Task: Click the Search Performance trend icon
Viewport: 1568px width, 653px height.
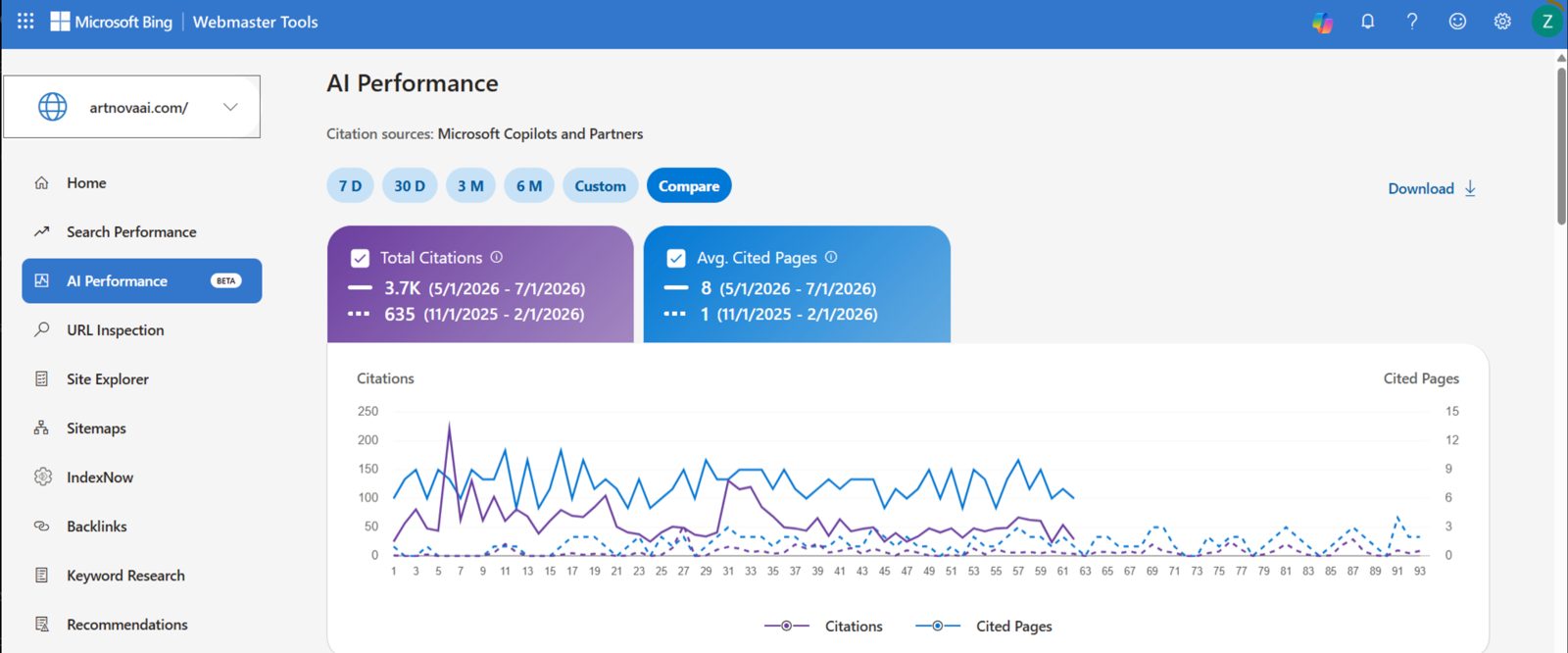Action: [x=41, y=231]
